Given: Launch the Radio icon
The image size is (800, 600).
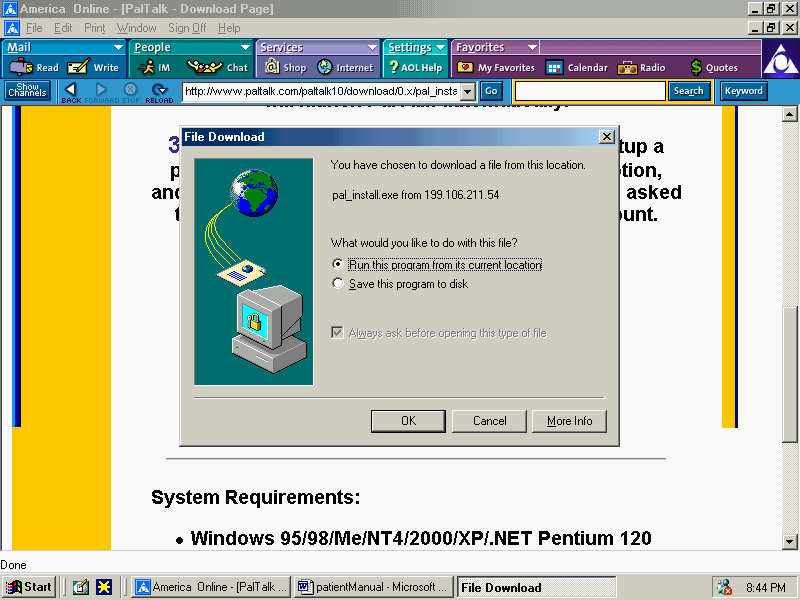Looking at the screenshot, I should tap(641, 67).
